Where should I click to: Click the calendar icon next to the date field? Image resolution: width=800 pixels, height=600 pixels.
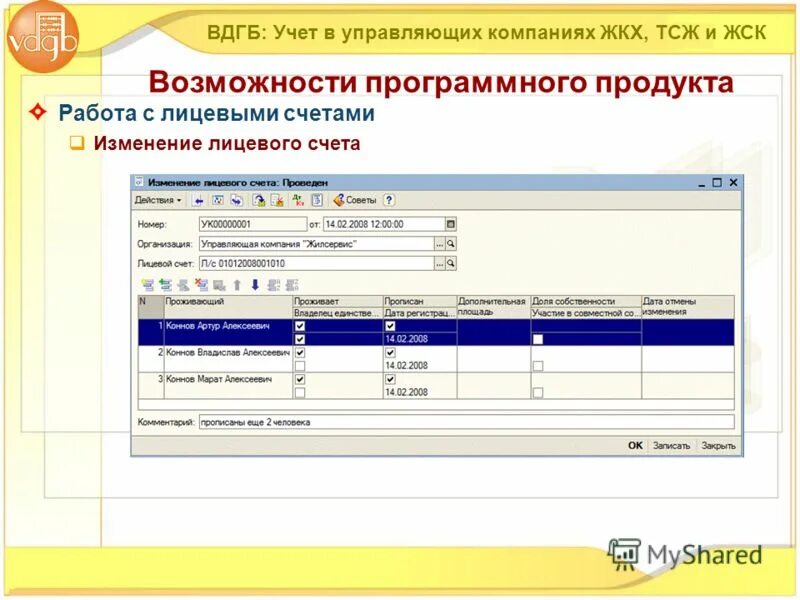tap(451, 222)
